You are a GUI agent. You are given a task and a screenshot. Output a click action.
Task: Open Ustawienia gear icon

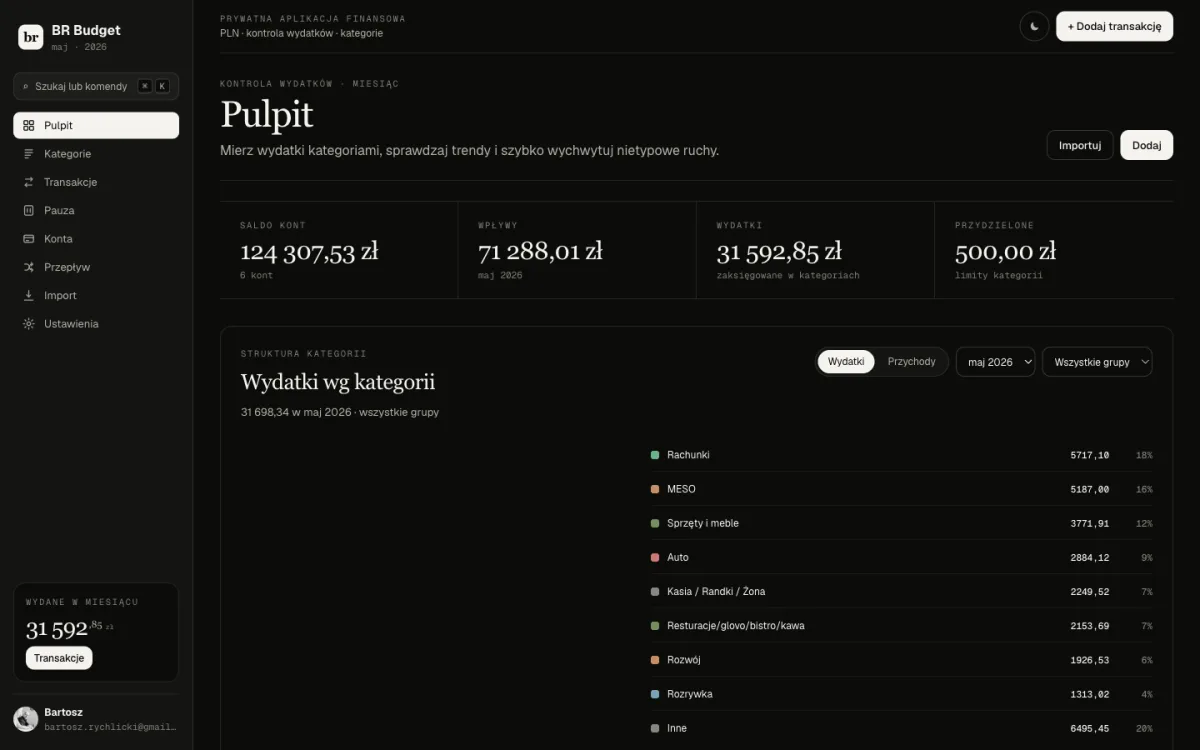[x=28, y=324]
